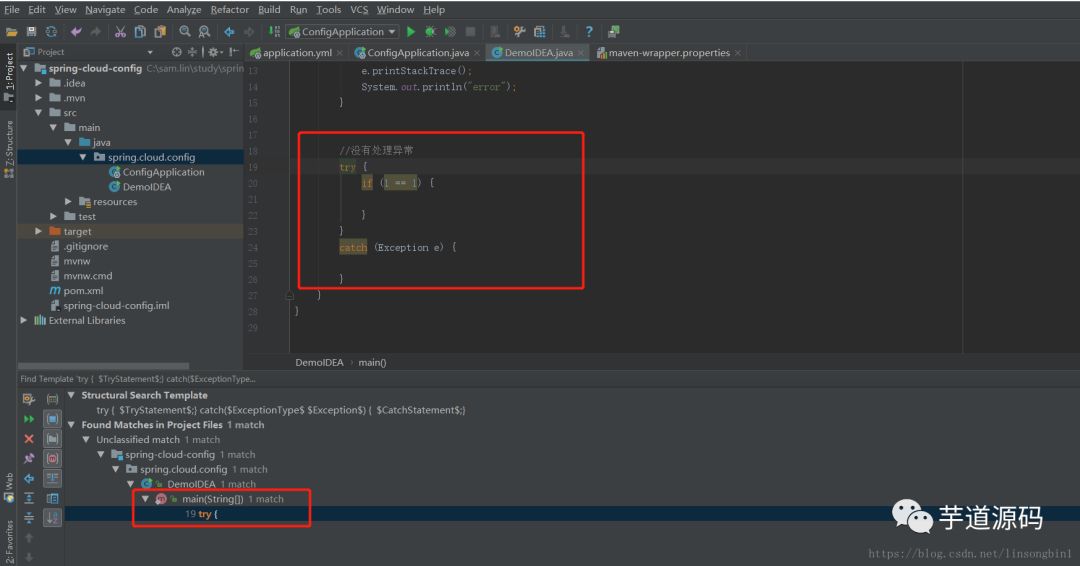Click the Find magnifier icon
This screenshot has width=1080, height=566.
tap(185, 32)
